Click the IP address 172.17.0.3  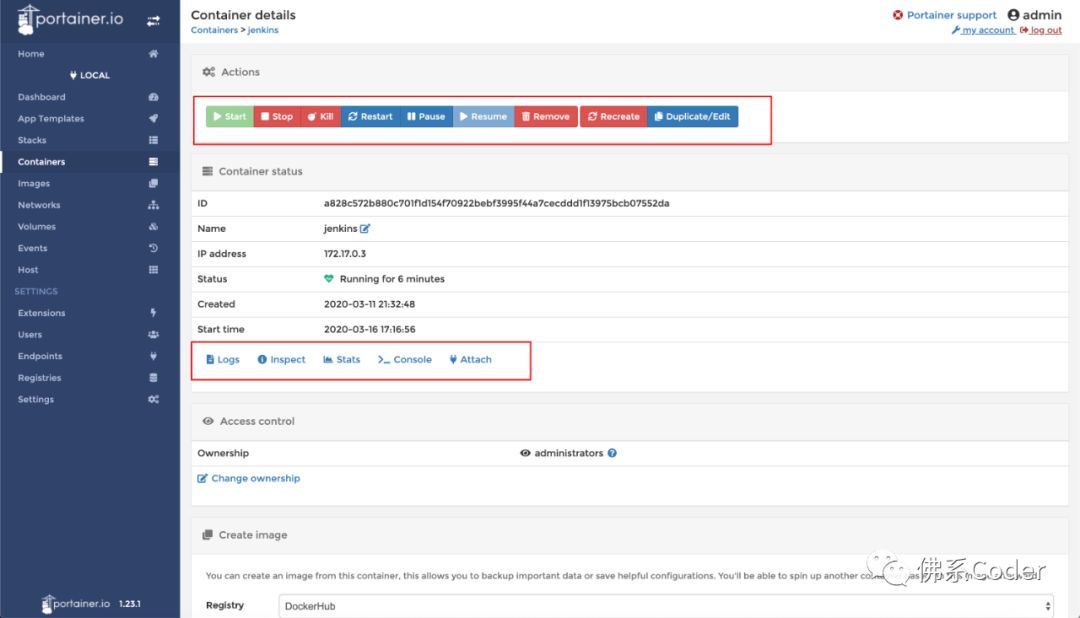pyautogui.click(x=345, y=254)
